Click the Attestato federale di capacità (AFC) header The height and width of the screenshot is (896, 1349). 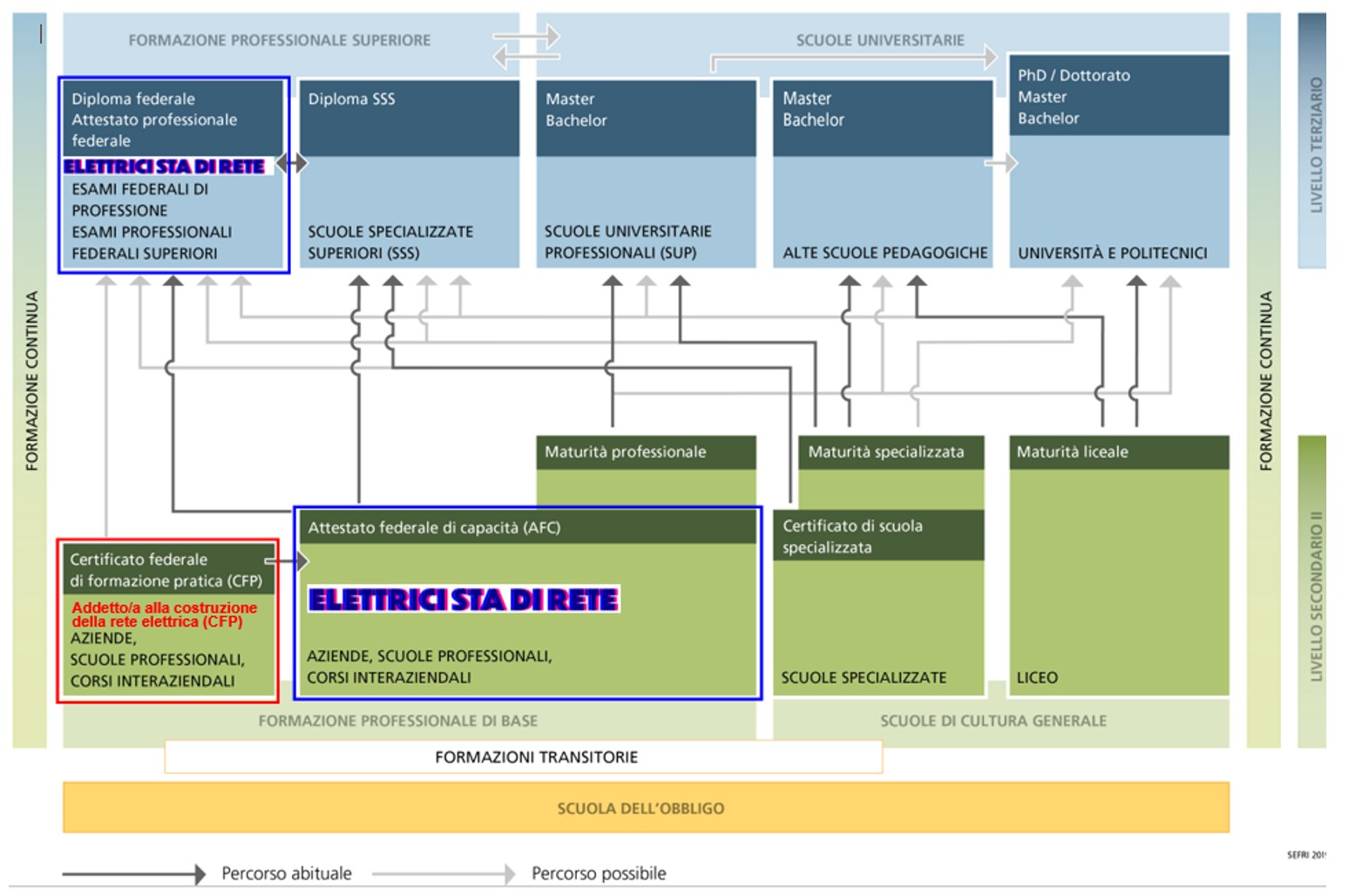tap(527, 527)
